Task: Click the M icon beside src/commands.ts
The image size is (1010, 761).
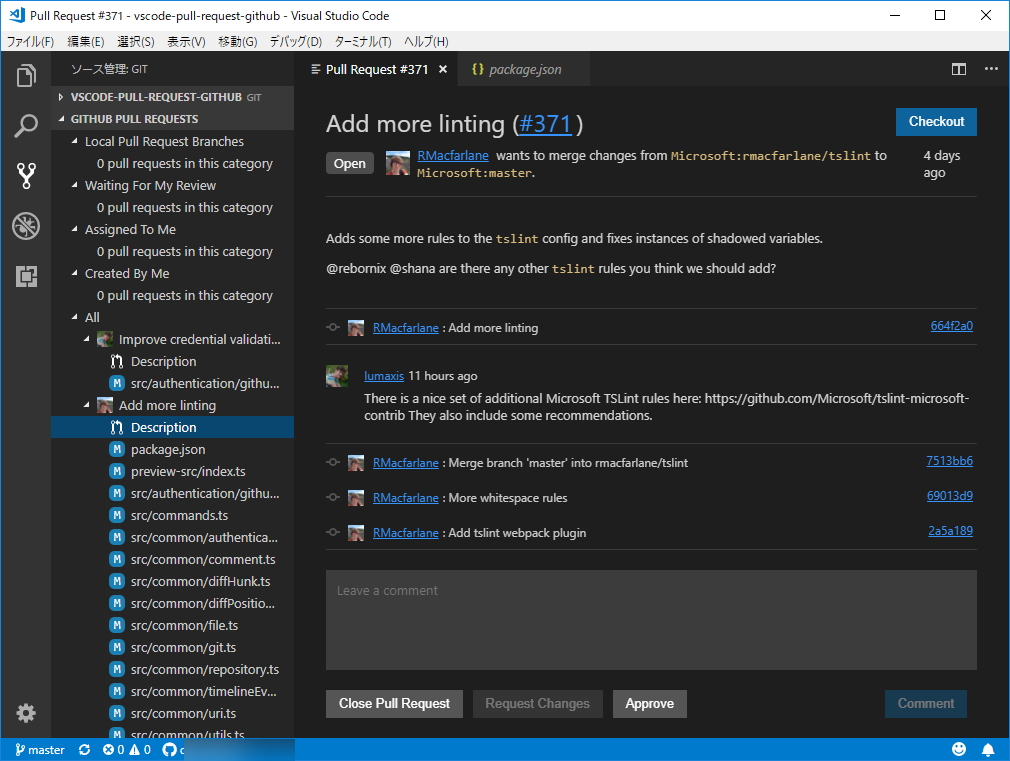Action: pyautogui.click(x=117, y=515)
